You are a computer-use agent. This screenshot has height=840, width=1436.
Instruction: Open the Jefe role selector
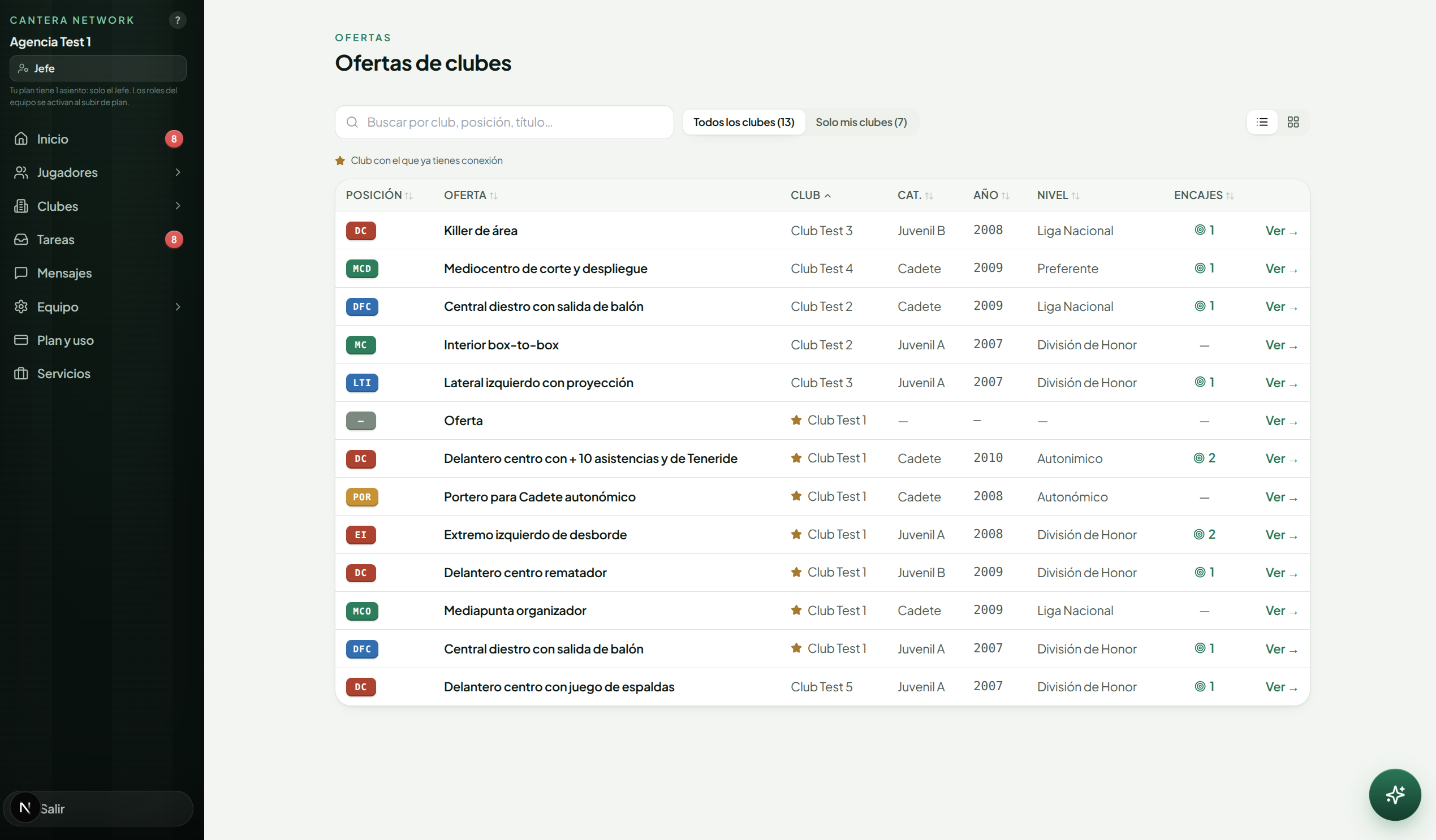[98, 68]
